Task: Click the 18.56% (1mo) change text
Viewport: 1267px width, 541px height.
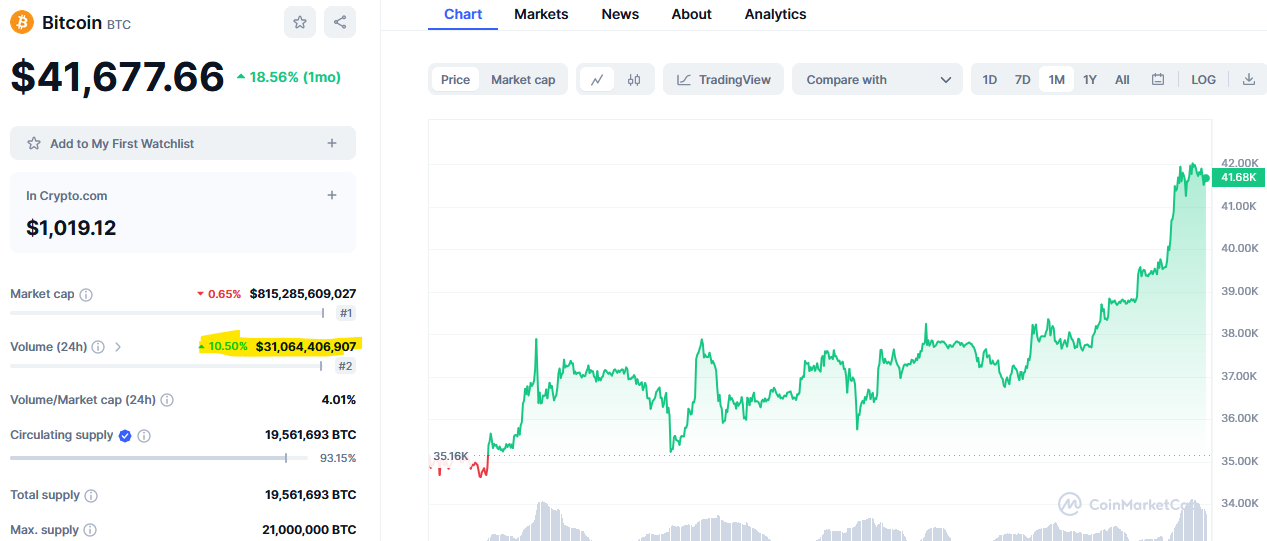Action: pos(288,76)
